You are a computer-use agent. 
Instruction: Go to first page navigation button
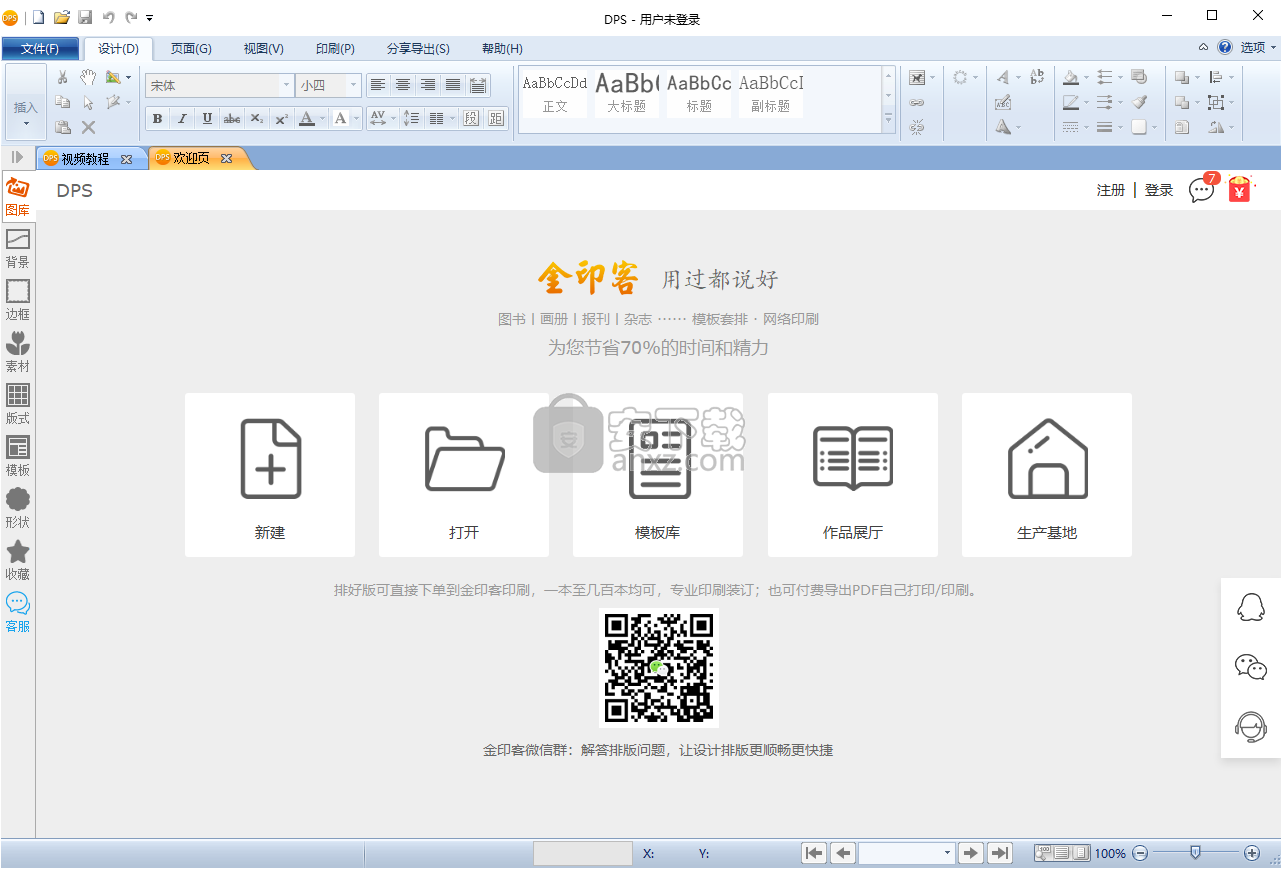tap(815, 853)
